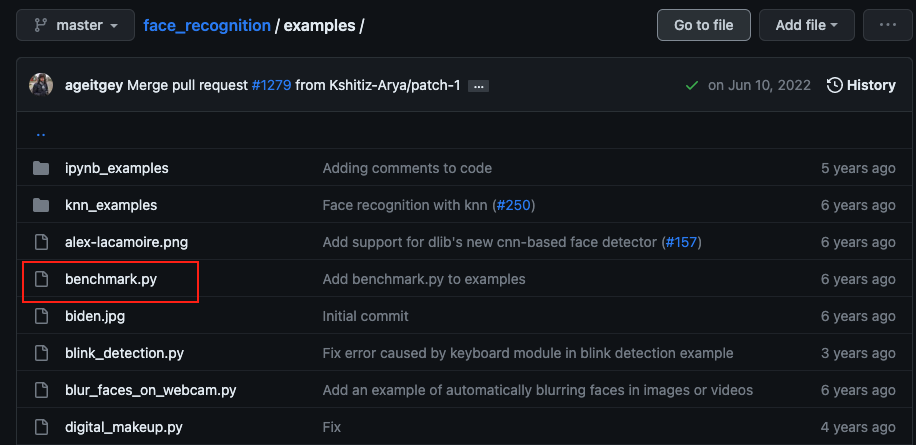Open the blink_detection.py file
This screenshot has width=916, height=445.
coord(124,353)
